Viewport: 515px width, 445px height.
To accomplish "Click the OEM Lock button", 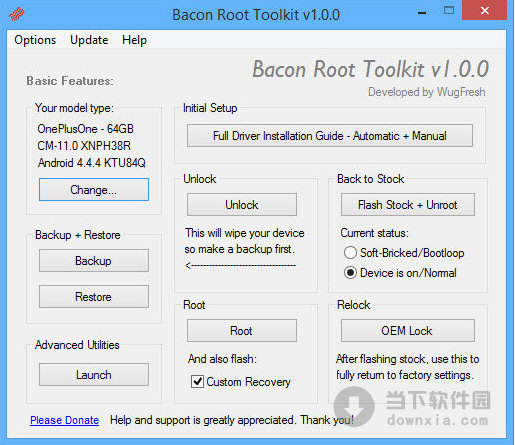I will 408,331.
